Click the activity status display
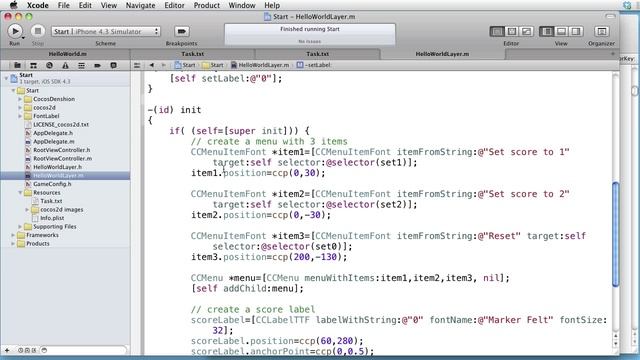 tap(310, 34)
